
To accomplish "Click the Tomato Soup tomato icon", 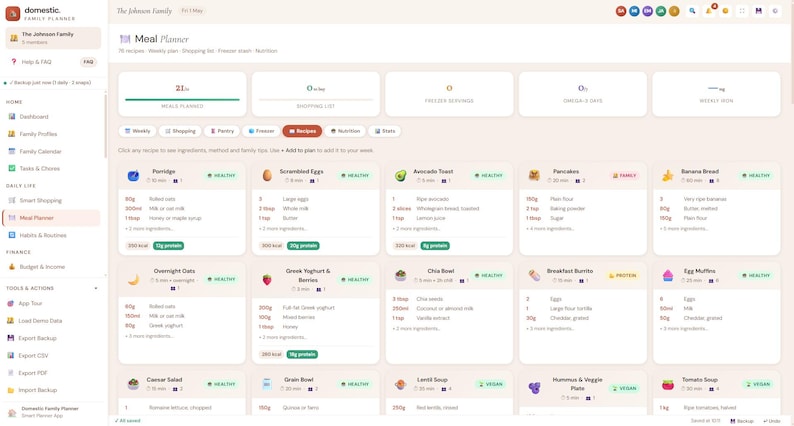I will click(x=668, y=384).
